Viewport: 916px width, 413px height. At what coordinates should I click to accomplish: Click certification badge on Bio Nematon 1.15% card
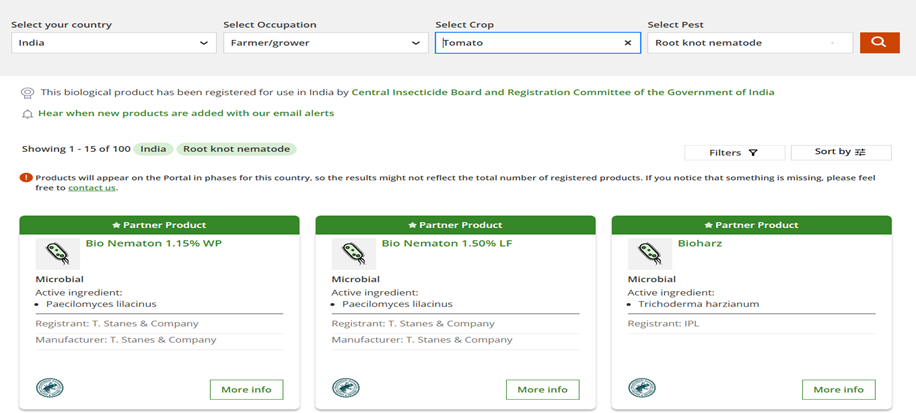point(47,388)
